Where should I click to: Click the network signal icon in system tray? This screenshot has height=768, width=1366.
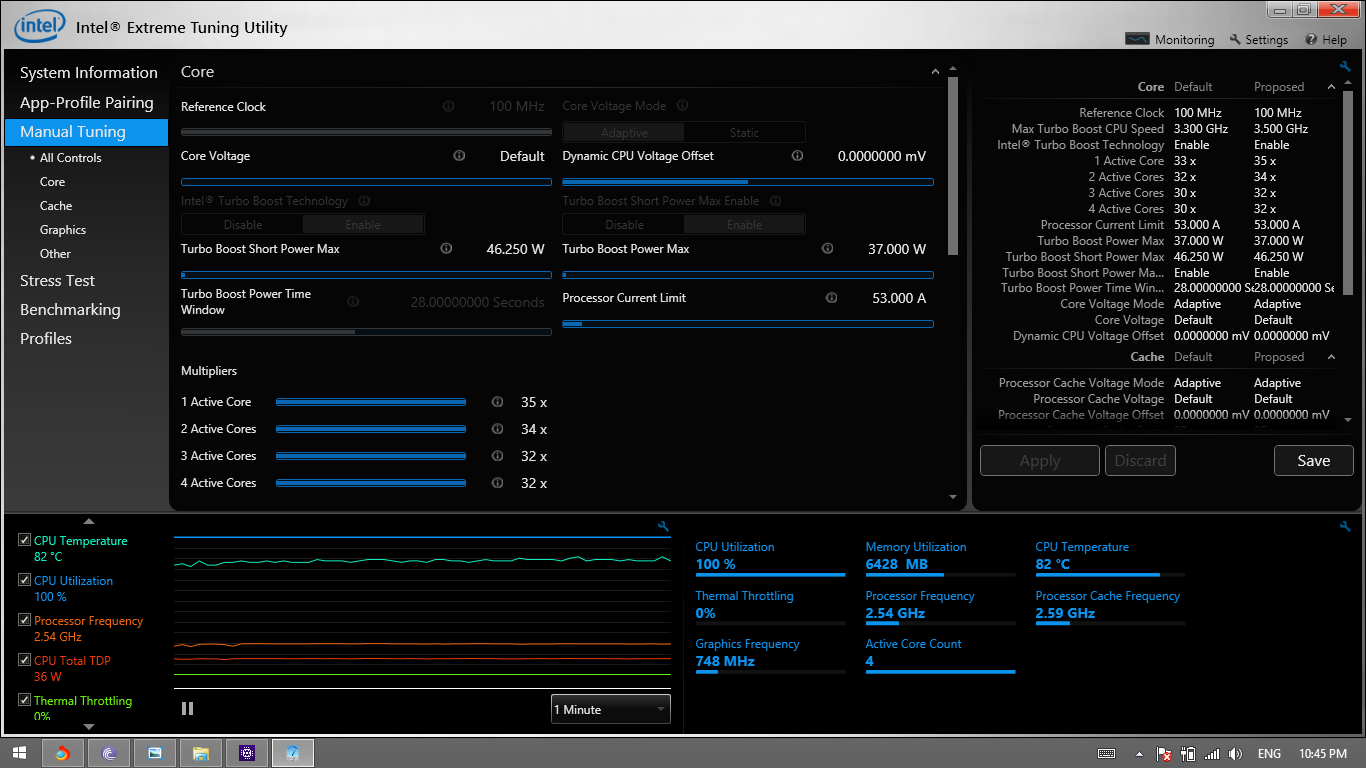click(x=1212, y=753)
